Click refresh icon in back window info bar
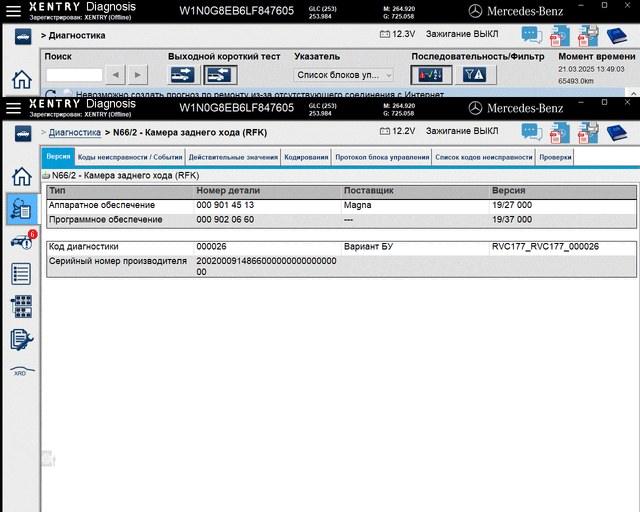640x512 pixels. 51,93
